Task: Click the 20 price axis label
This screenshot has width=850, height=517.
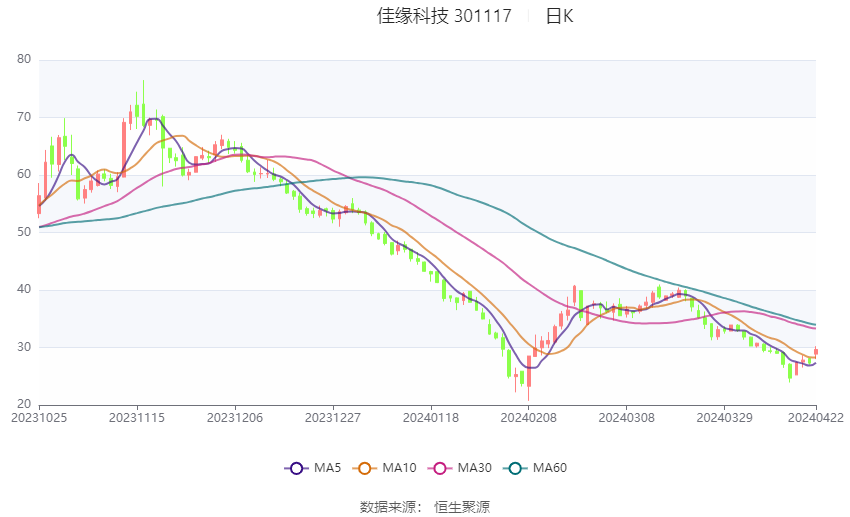Action: click(x=24, y=404)
